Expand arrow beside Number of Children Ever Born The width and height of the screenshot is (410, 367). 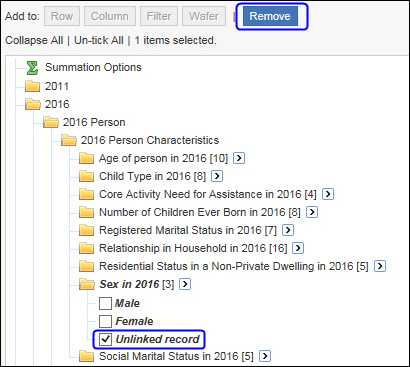click(312, 212)
